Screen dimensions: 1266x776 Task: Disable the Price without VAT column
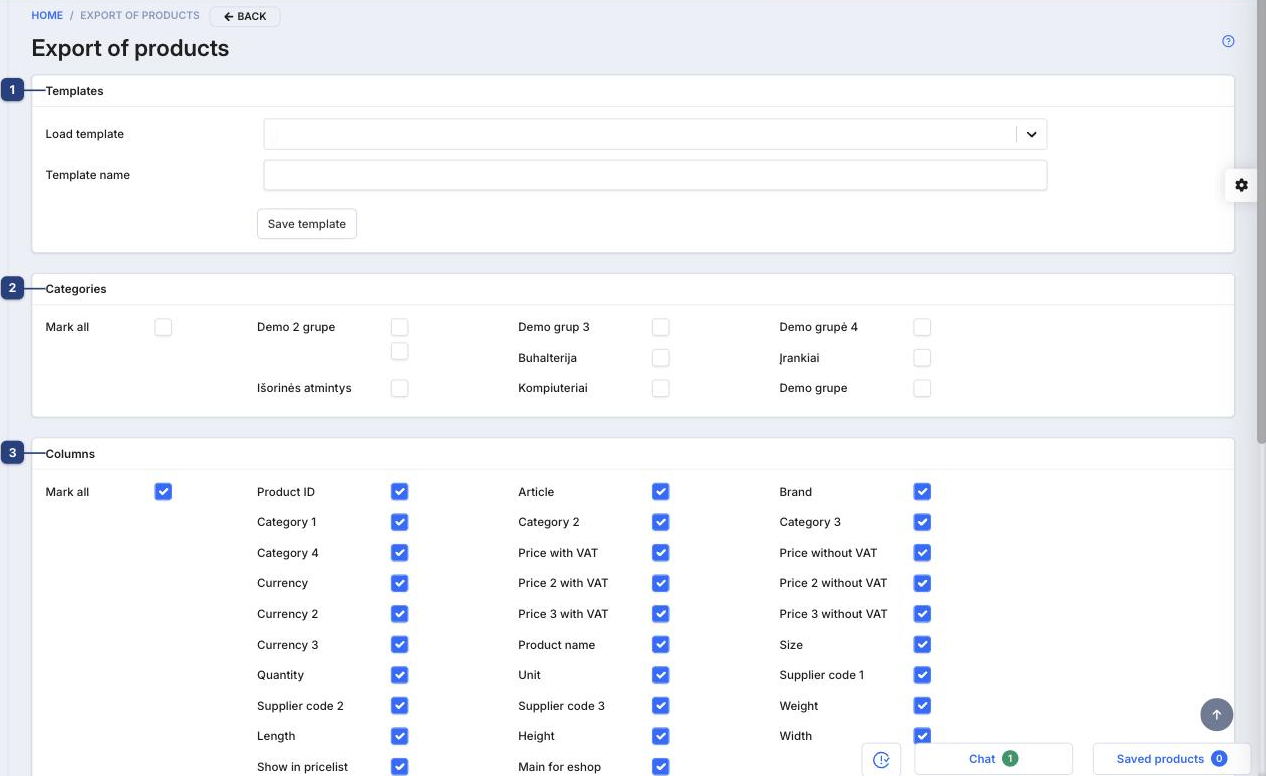[x=922, y=553]
